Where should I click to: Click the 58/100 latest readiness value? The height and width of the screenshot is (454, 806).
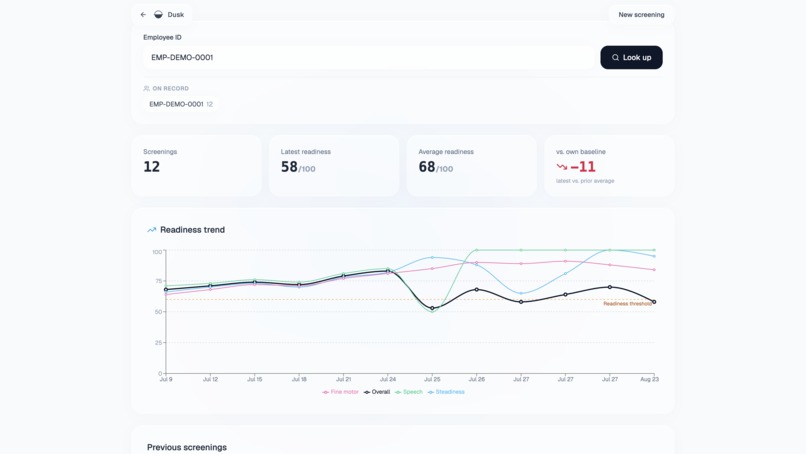click(298, 167)
